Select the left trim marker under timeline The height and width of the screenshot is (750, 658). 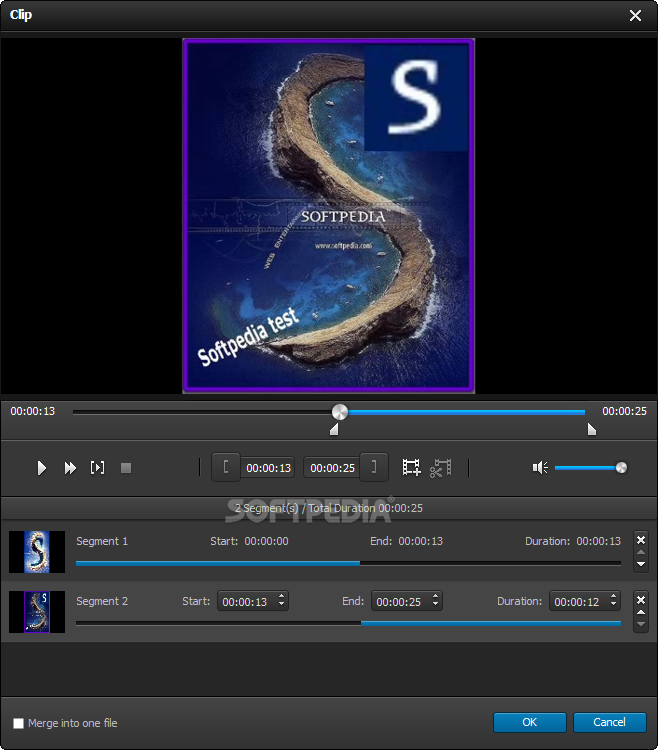coord(334,429)
